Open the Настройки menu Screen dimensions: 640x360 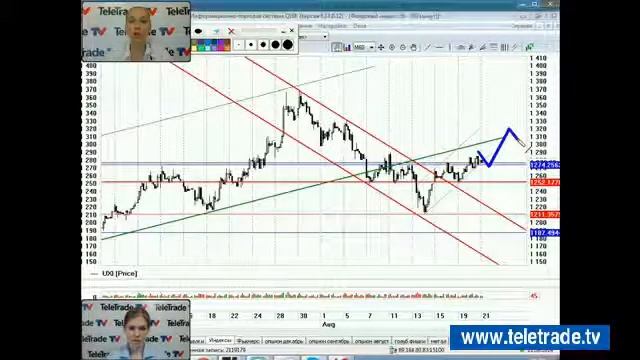pos(332,26)
